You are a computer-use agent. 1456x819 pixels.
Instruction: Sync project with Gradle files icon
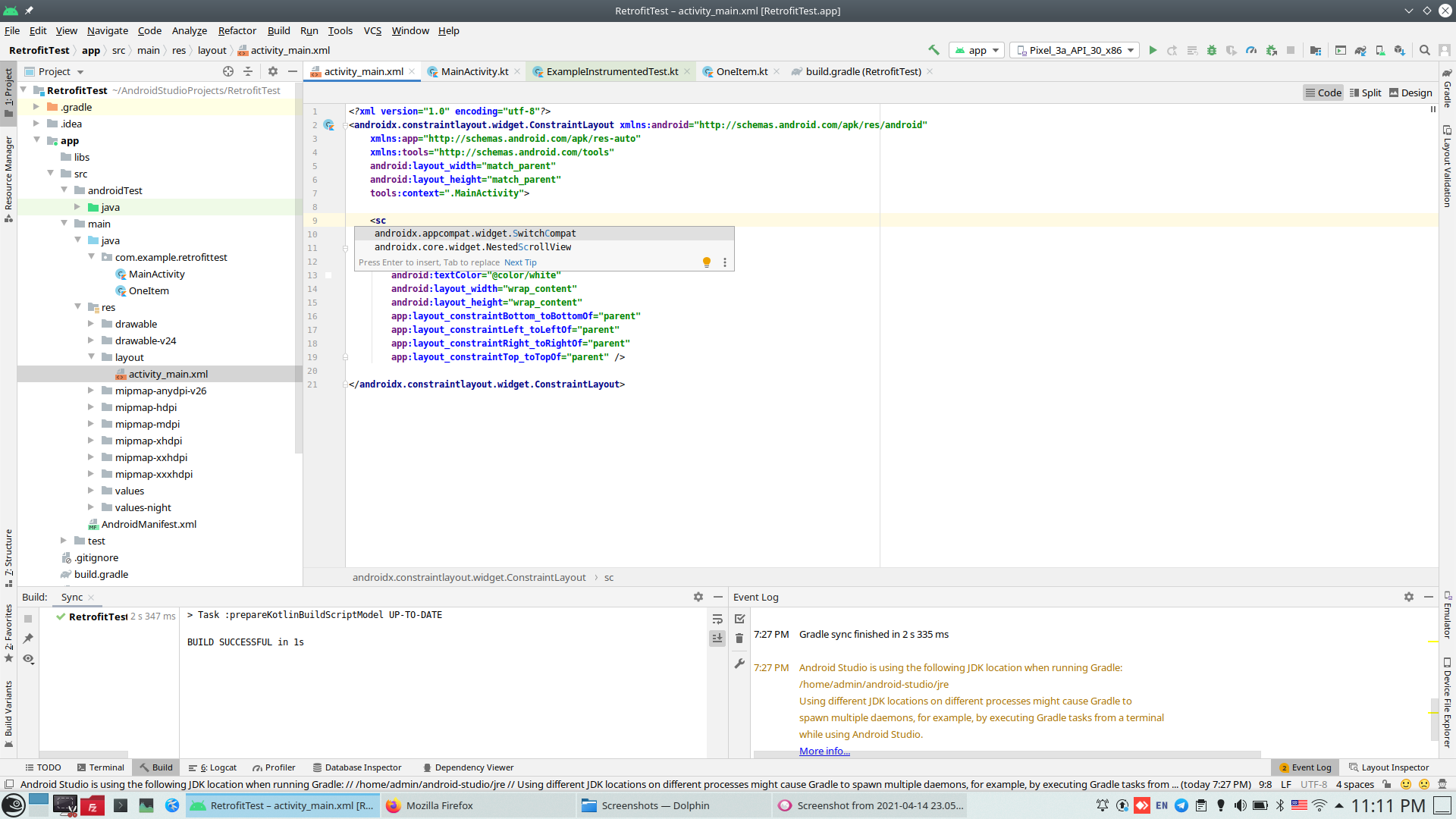[1360, 50]
